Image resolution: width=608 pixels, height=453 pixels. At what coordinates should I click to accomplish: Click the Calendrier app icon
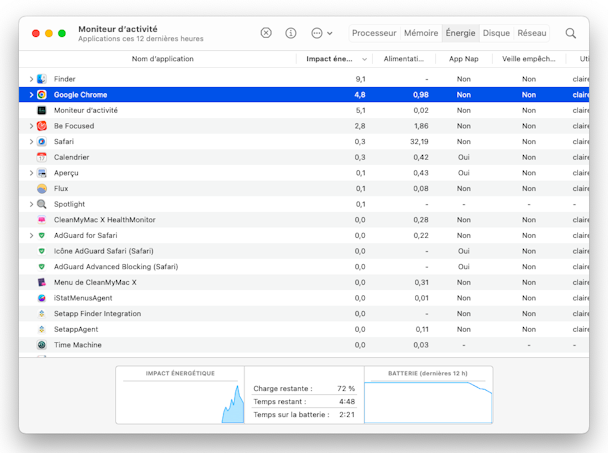[x=42, y=157]
